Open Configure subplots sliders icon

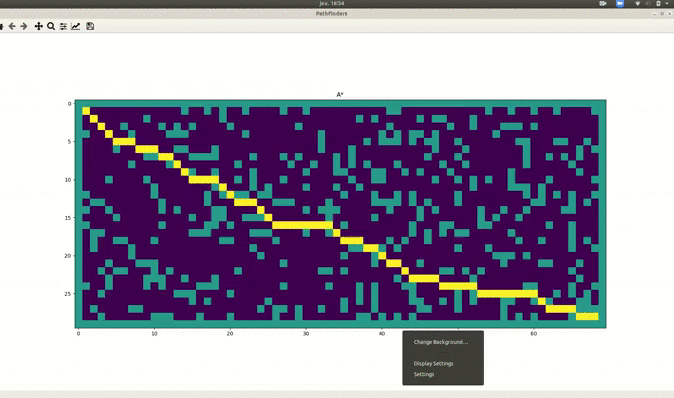[x=63, y=26]
